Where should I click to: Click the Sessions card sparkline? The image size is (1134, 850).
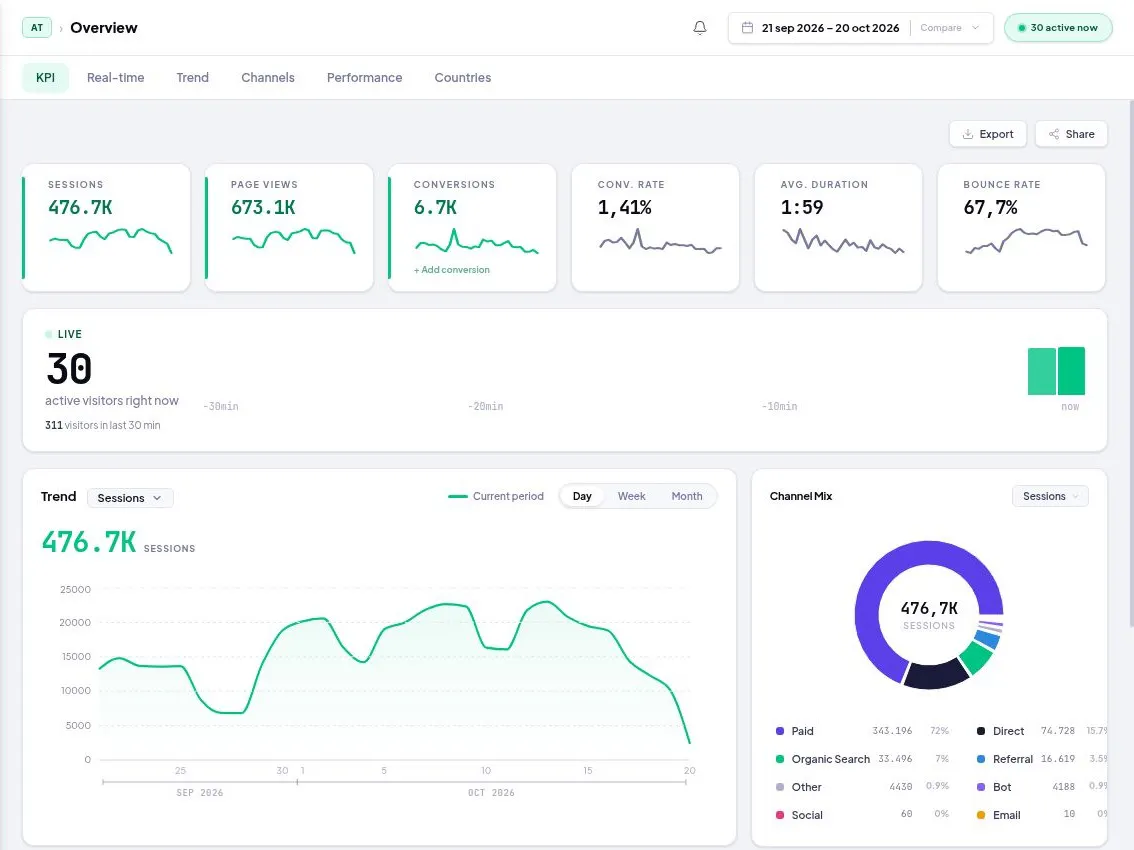110,239
